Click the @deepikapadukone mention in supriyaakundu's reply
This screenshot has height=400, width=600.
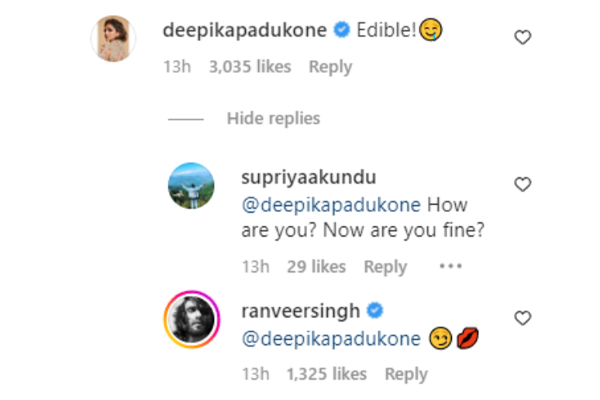coord(331,208)
